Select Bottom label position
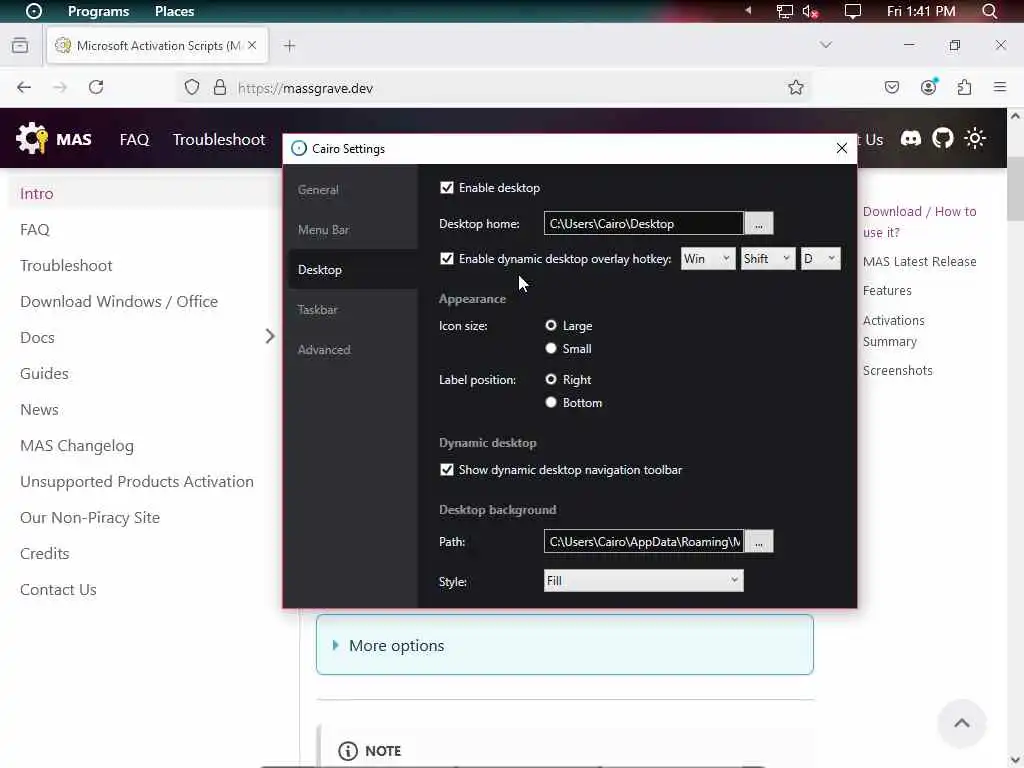The height and width of the screenshot is (768, 1024). click(x=551, y=402)
